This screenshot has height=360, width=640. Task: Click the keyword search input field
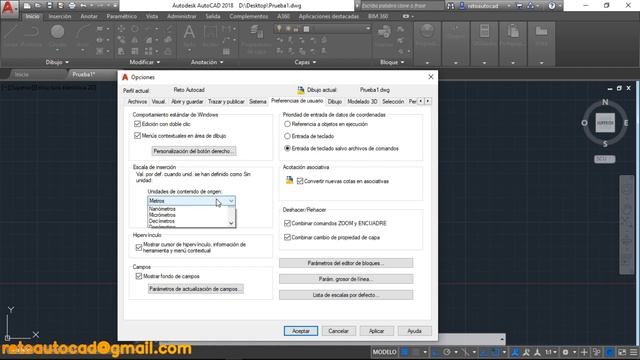(402, 6)
